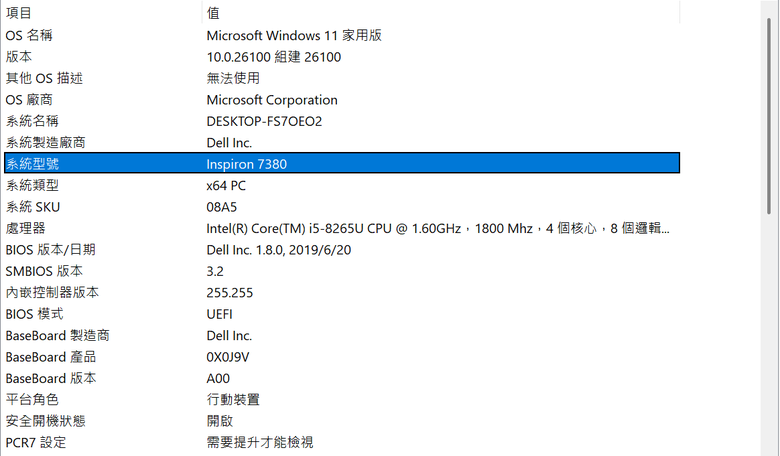Image resolution: width=780 pixels, height=456 pixels.
Task: Click the 項目 column header
Action: 102,12
